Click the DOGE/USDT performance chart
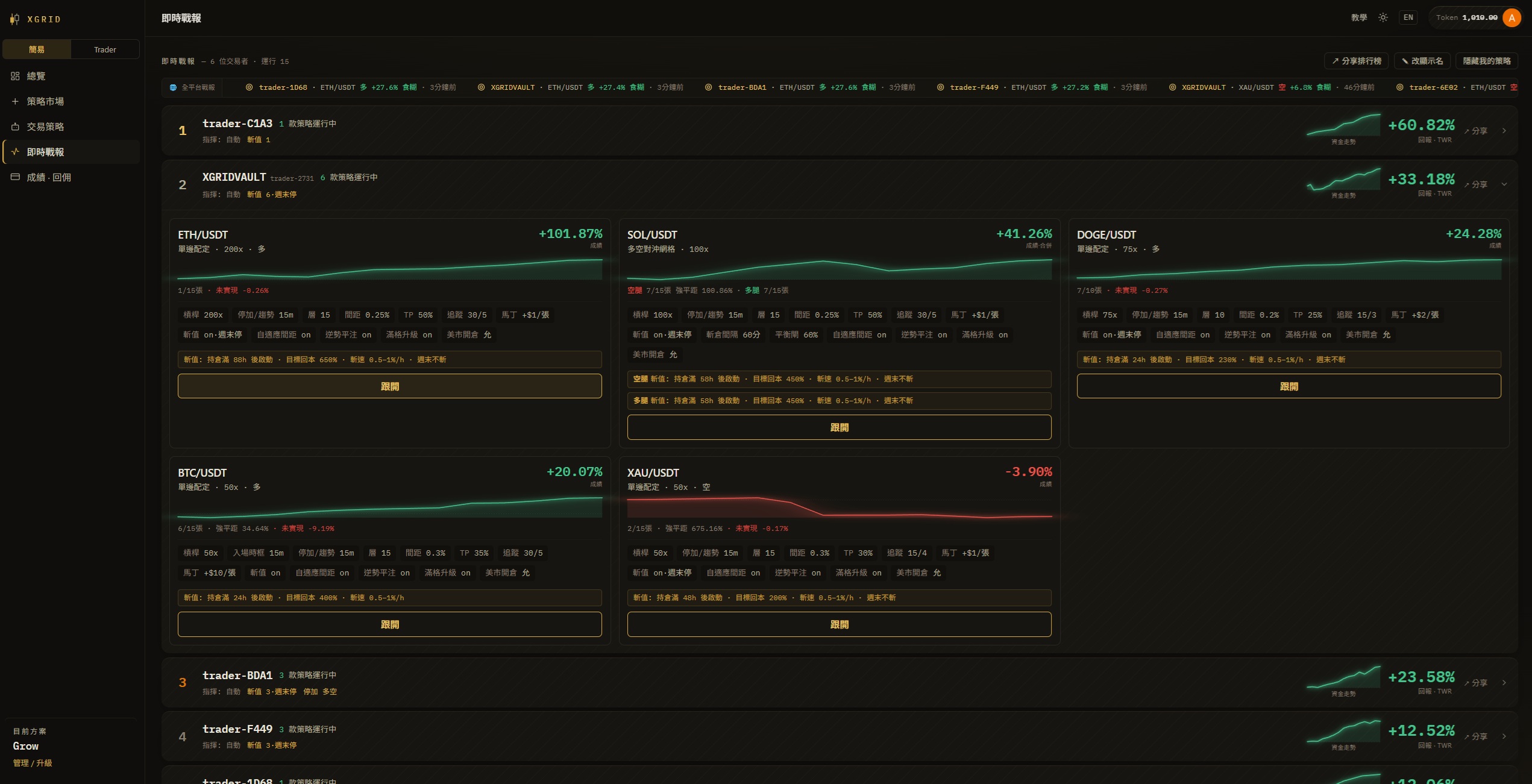 point(1289,269)
